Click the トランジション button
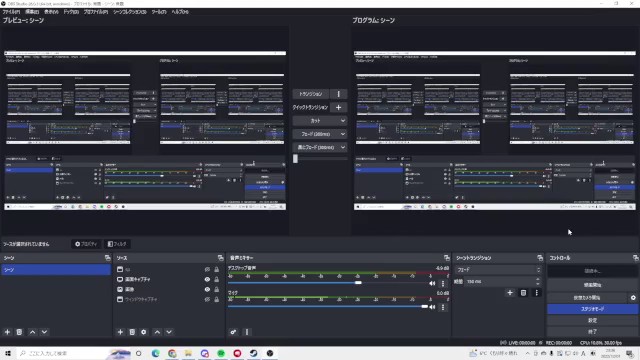 (311, 94)
